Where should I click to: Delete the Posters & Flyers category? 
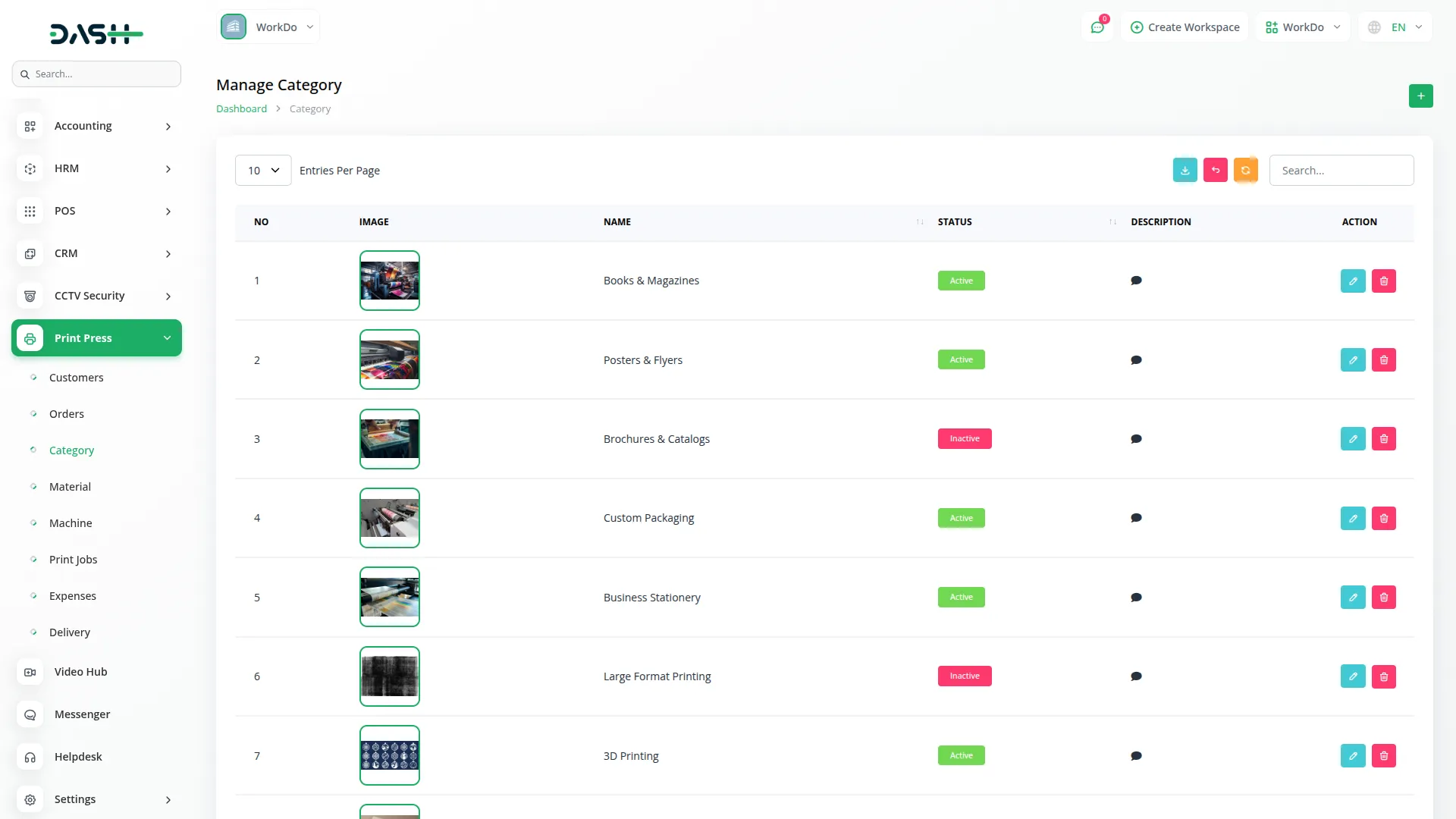(1383, 360)
